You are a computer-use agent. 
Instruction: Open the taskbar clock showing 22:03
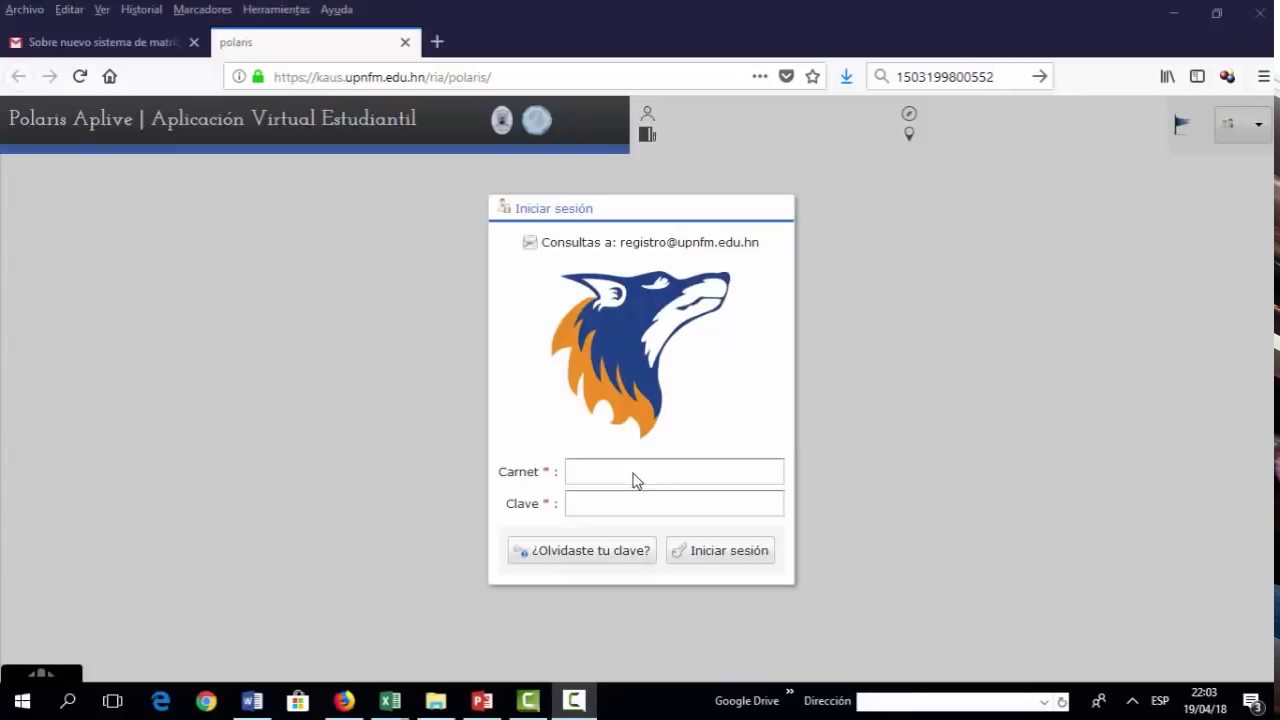click(x=1205, y=701)
